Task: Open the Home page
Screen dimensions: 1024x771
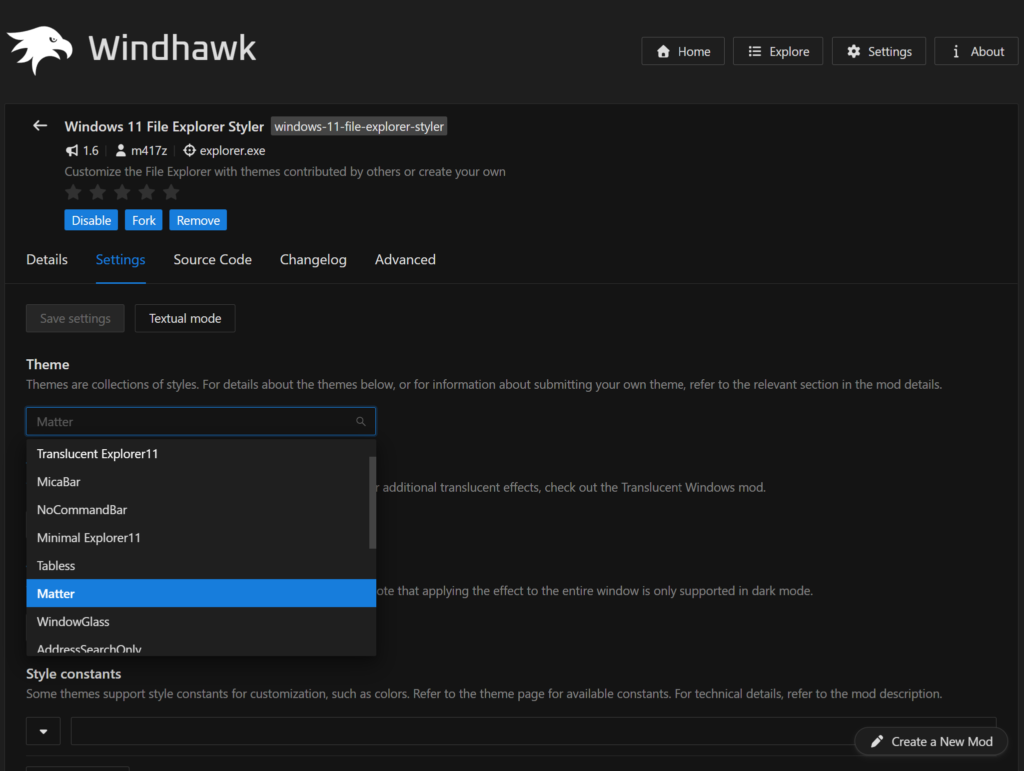Action: 683,51
